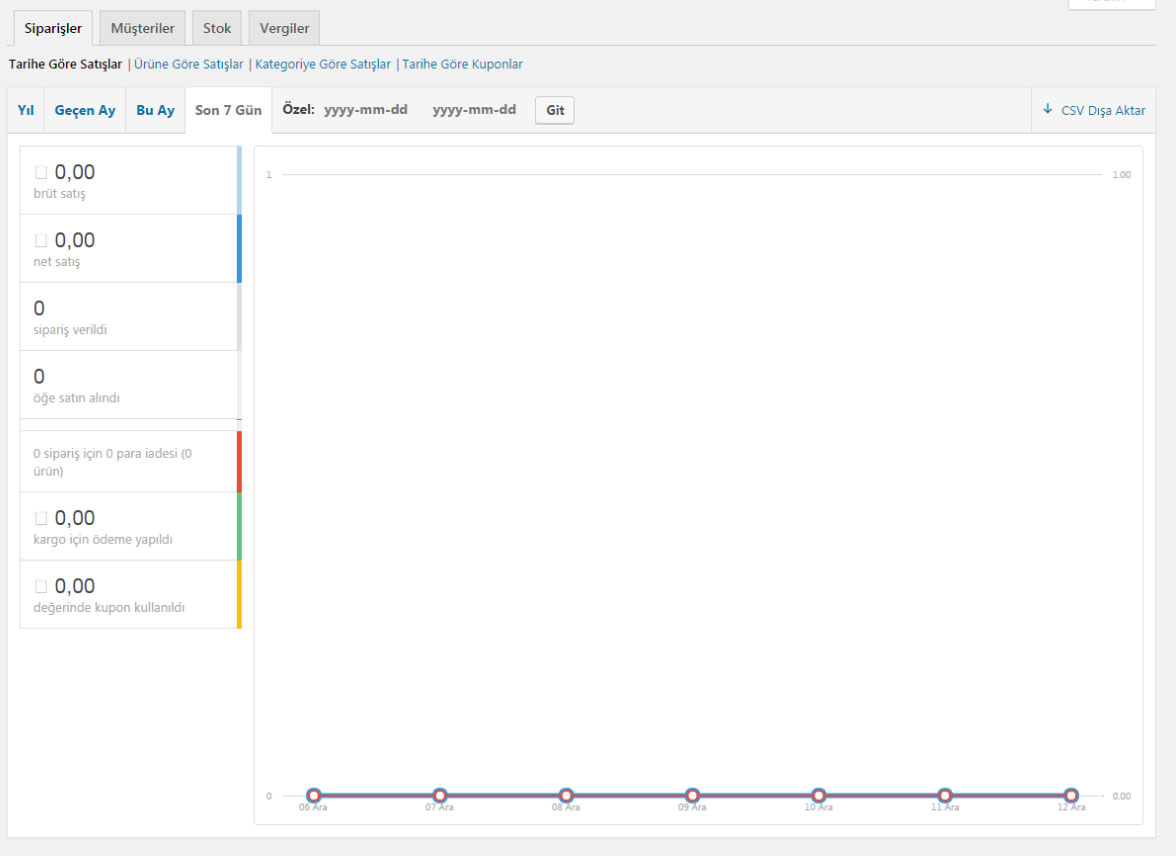Screen dimensions: 1176x856
Task: Click the CSV download arrow icon
Action: click(1048, 110)
